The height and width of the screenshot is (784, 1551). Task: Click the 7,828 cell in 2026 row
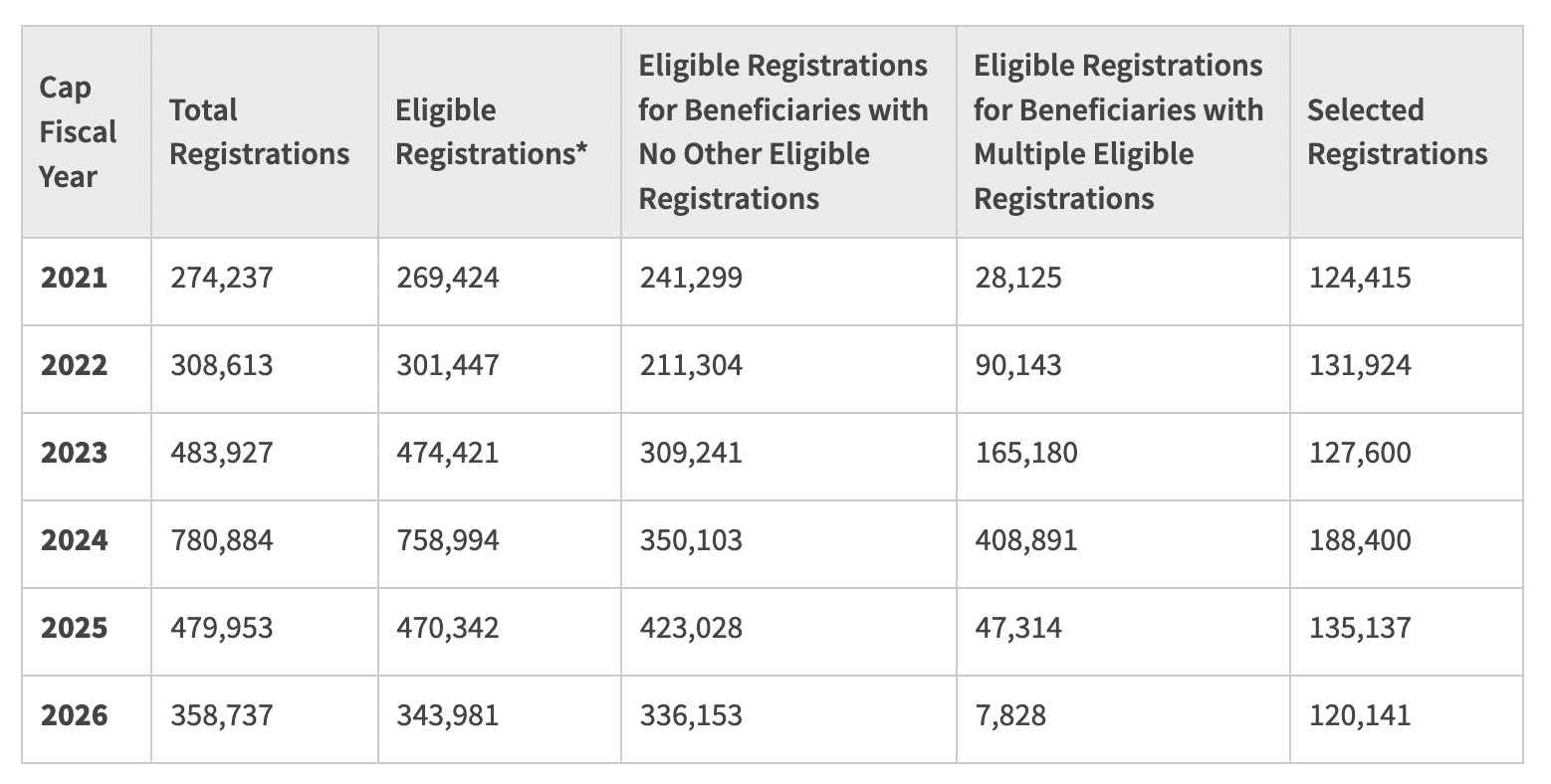point(1009,715)
